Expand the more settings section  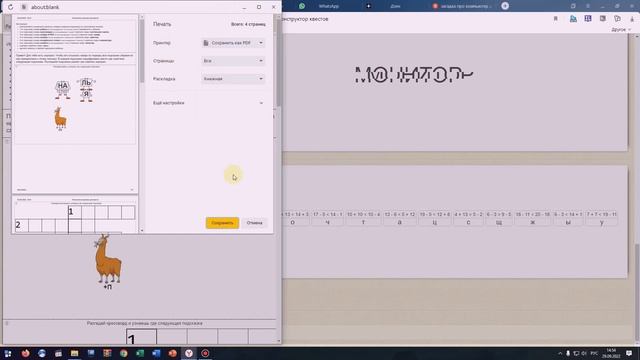[209, 103]
